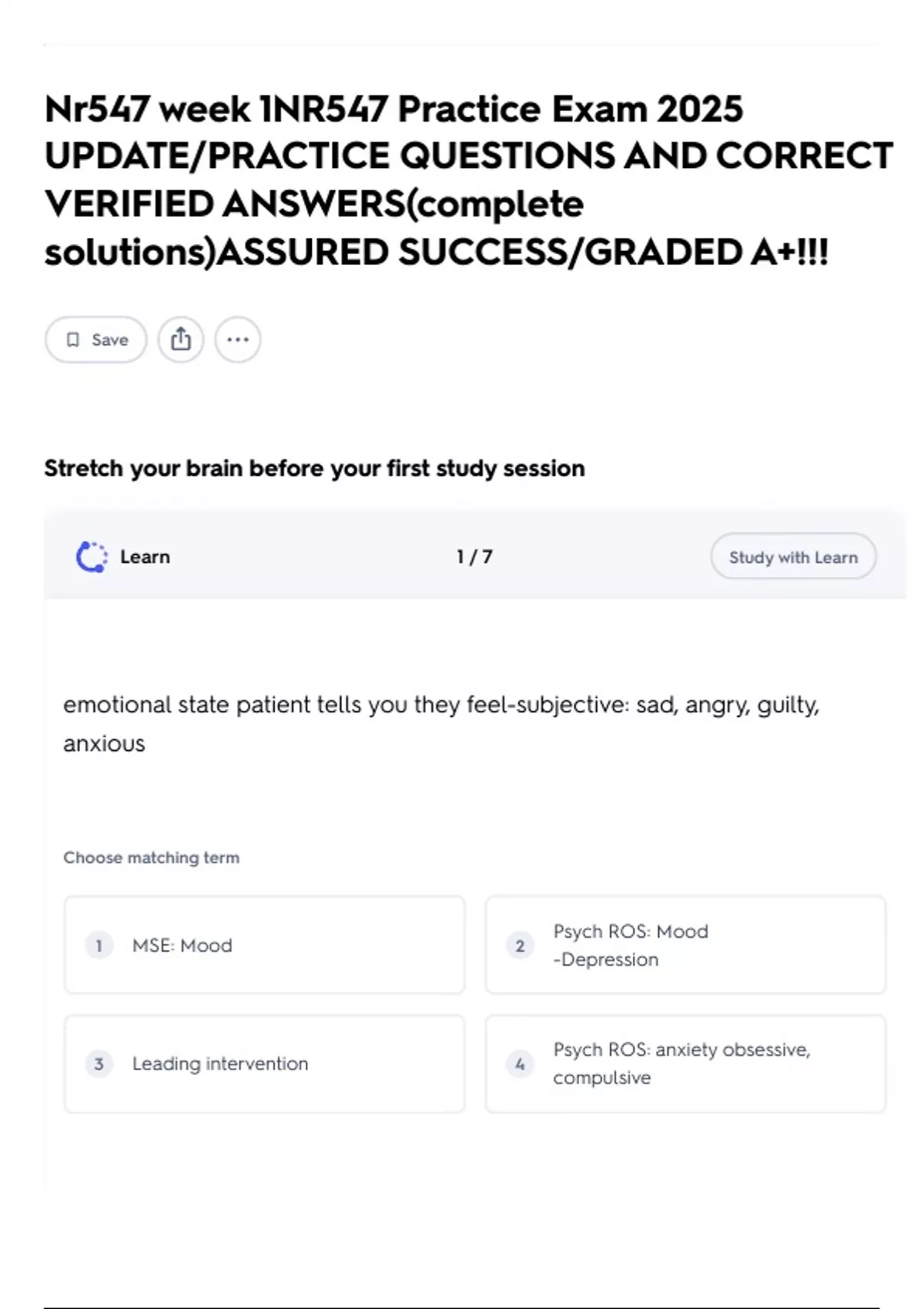
Task: Click the Learn label in the header
Action: click(x=145, y=557)
